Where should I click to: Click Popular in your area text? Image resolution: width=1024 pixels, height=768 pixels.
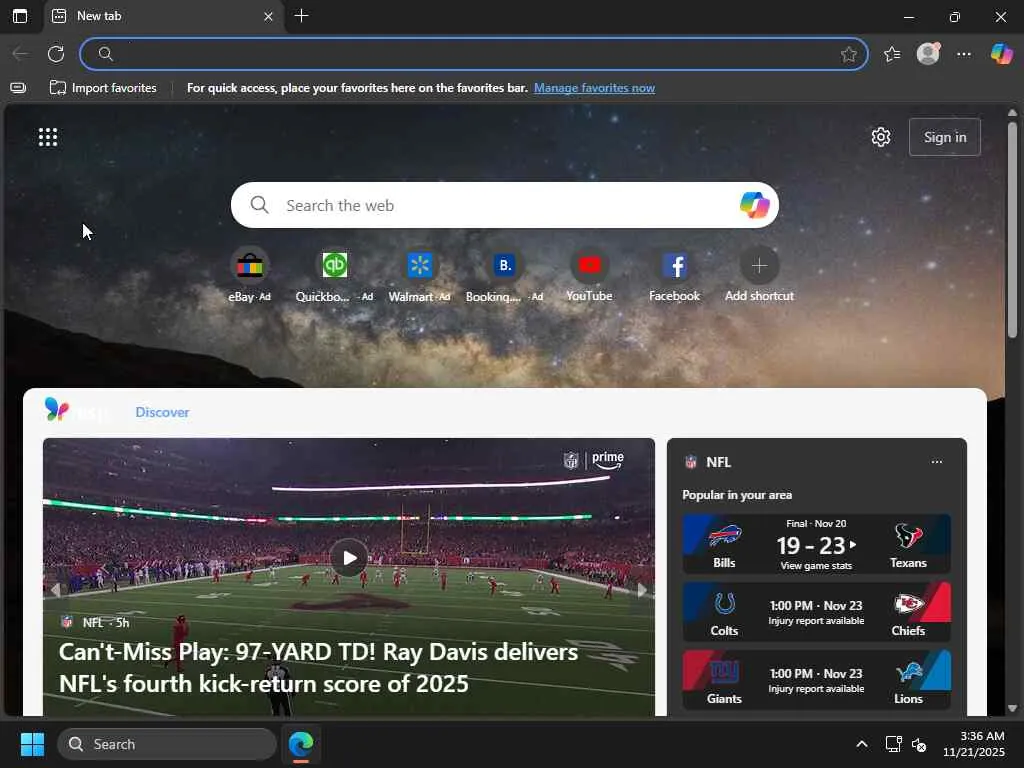click(x=737, y=495)
